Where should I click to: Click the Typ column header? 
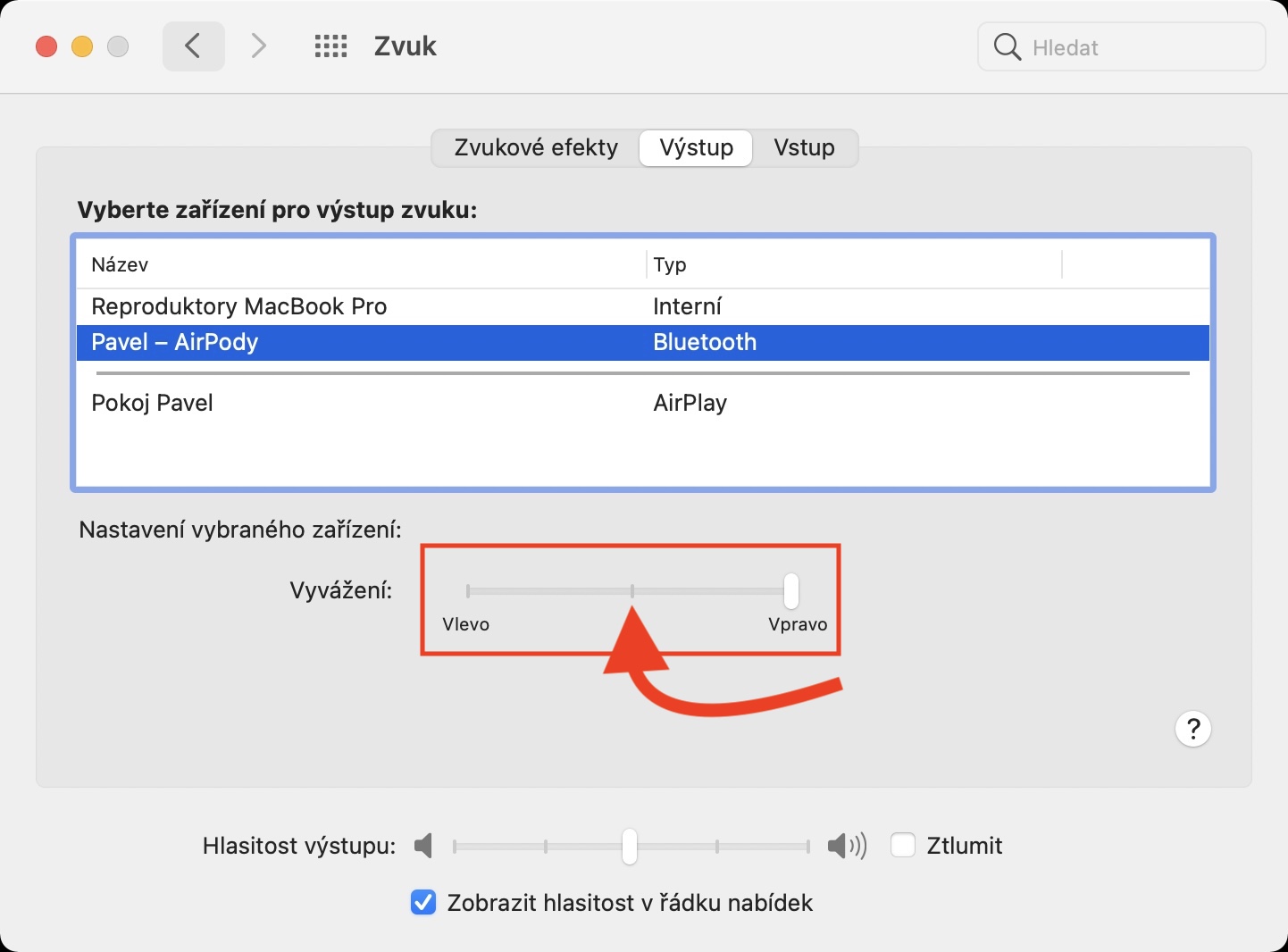pos(670,265)
